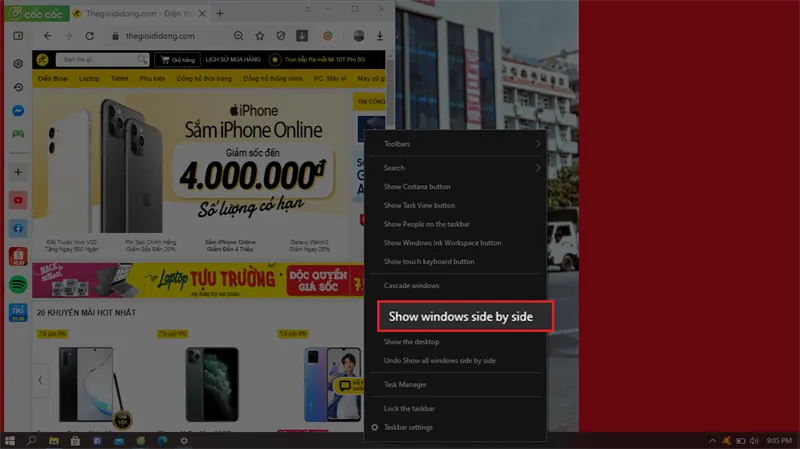Viewport: 800px width, 449px height.
Task: Open the game controller sidebar icon
Action: tap(18, 134)
